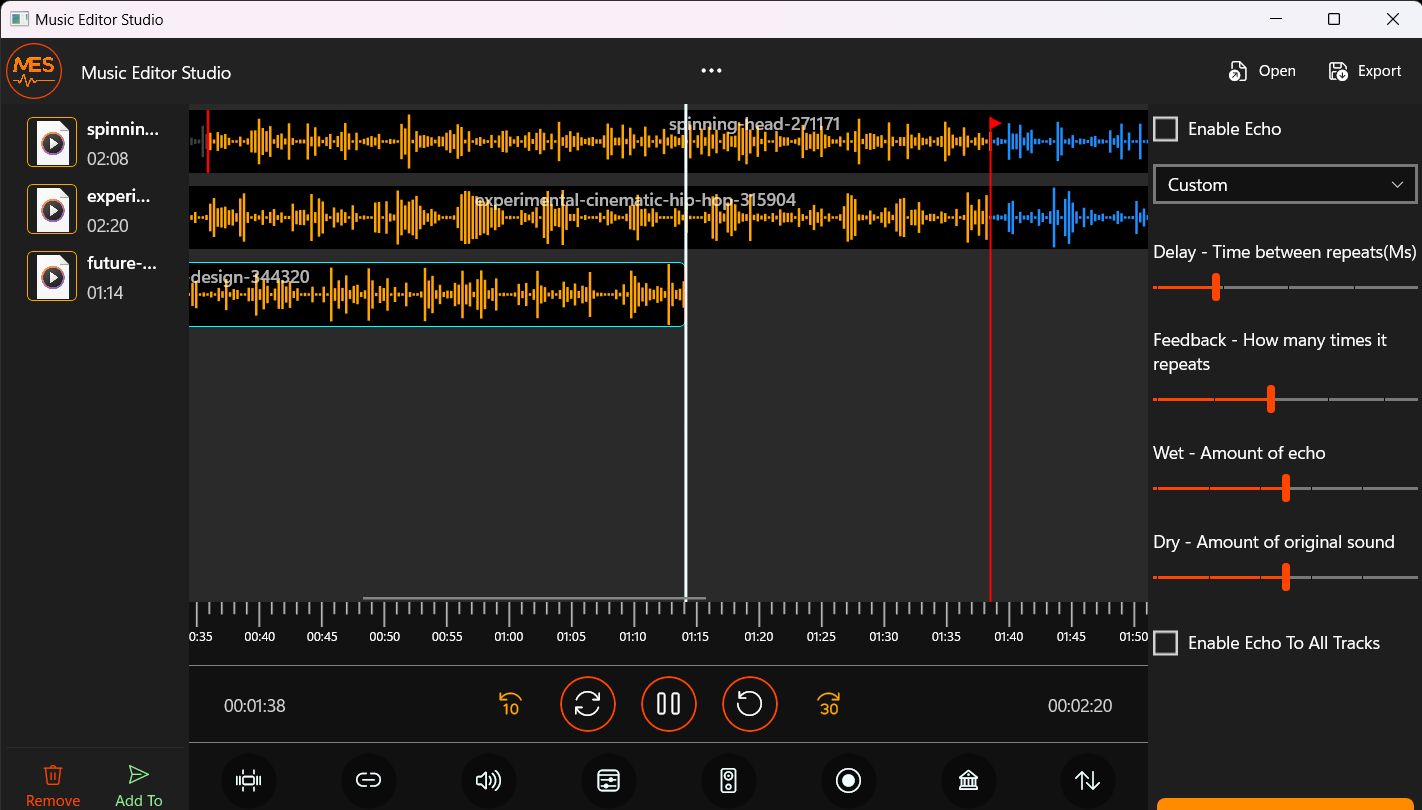Click the link tracks chain icon
The width and height of the screenshot is (1422, 810).
pyautogui.click(x=368, y=781)
